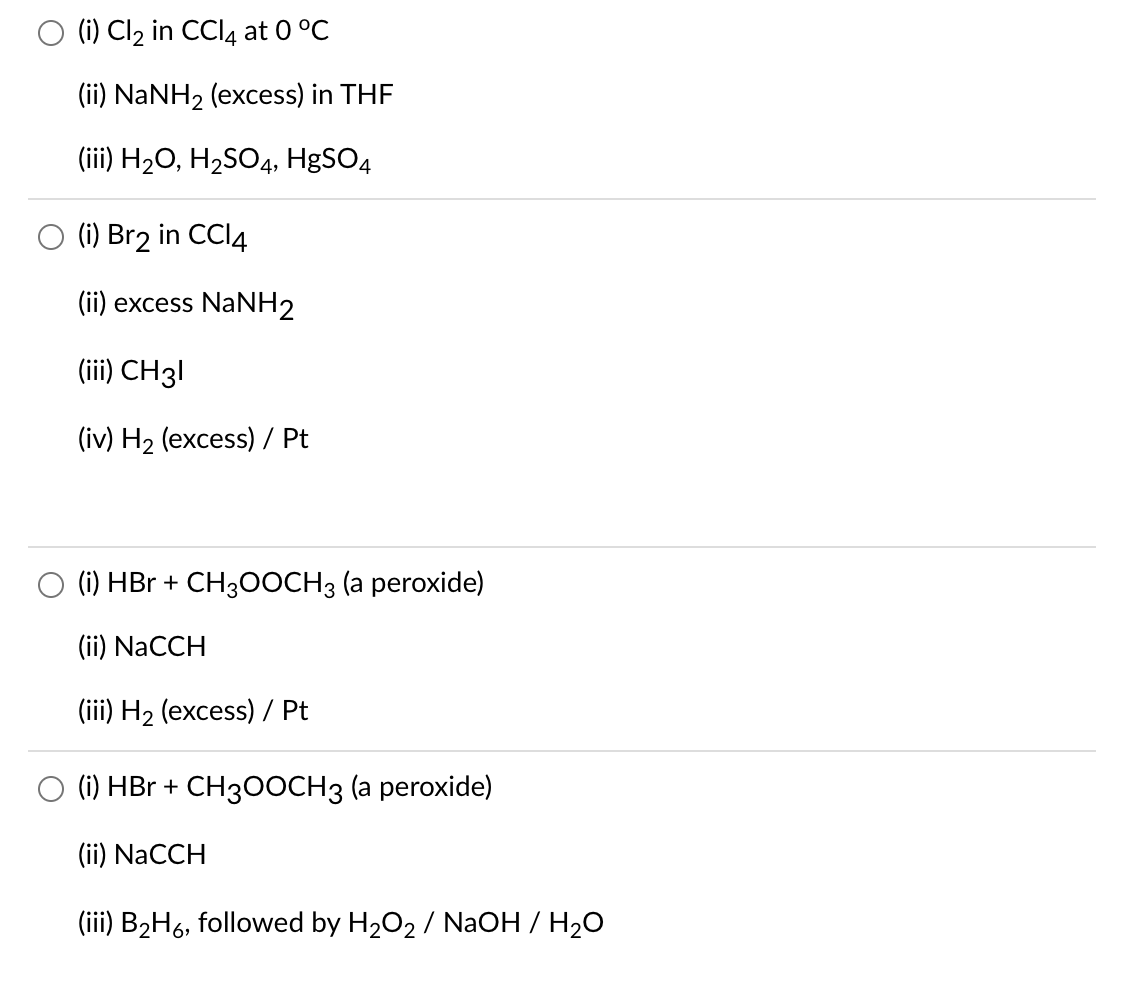Click the line 'NaNH₂ (excess) in THF'
The height and width of the screenshot is (1000, 1126).
235,95
